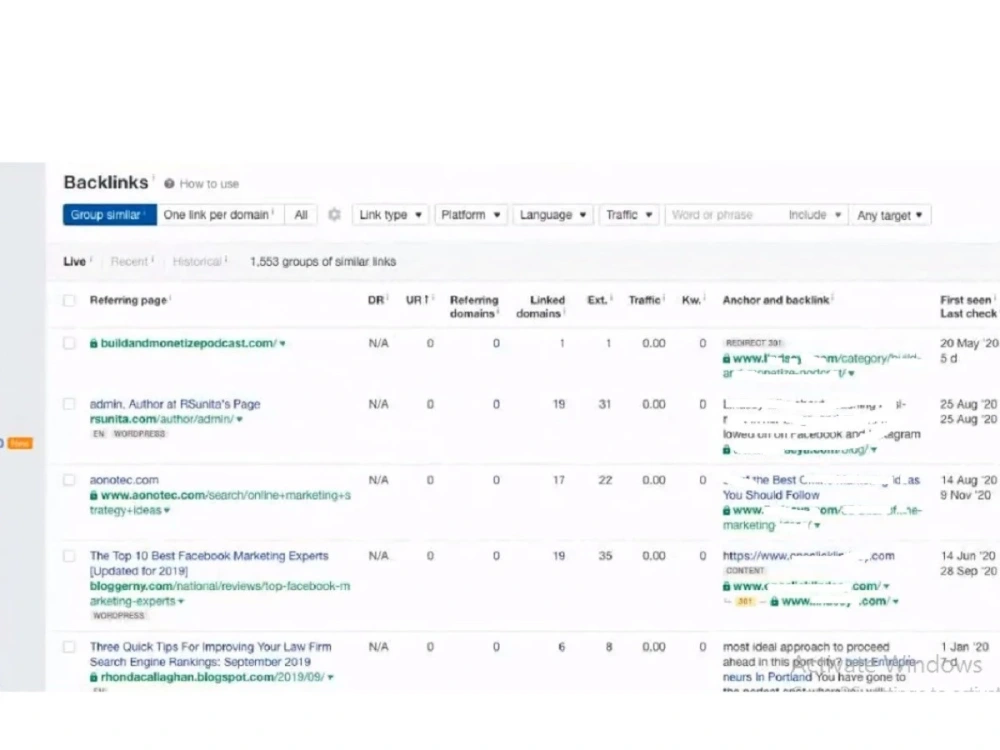Click the title admin, Author at RSunita's Page
This screenshot has height=750, width=1000.
pyautogui.click(x=175, y=404)
